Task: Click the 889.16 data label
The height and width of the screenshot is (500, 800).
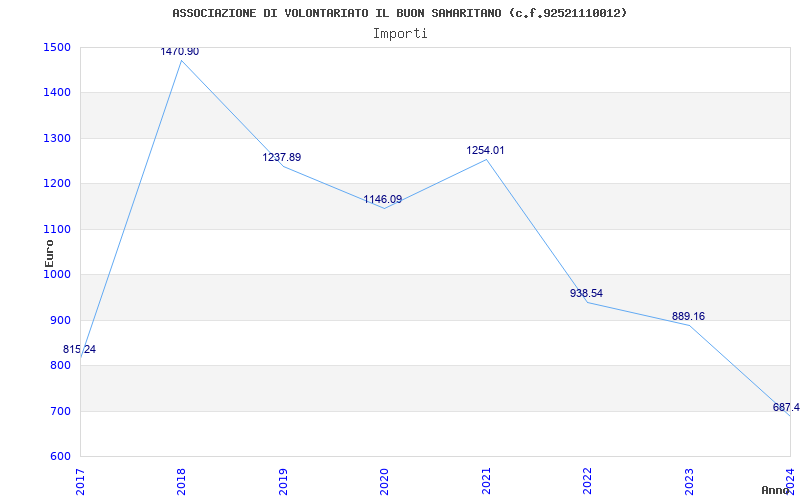Action: (x=688, y=316)
